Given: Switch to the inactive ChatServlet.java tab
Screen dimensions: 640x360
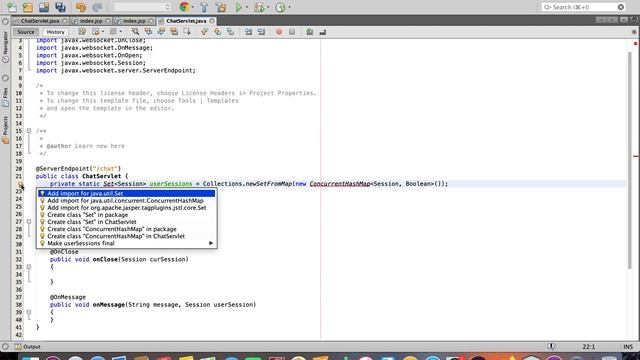Looking at the screenshot, I should click(x=40, y=21).
